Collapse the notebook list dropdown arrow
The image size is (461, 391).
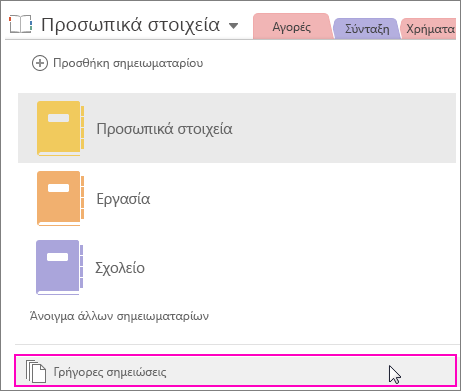click(234, 26)
